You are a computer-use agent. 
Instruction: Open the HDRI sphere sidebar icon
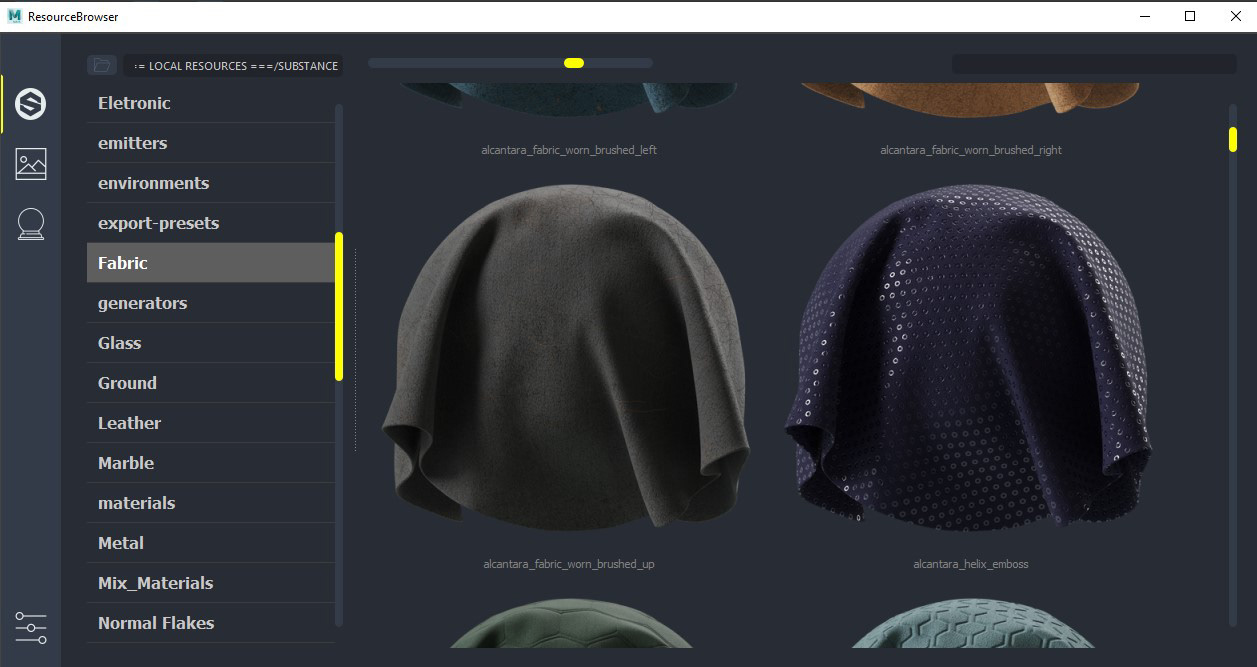31,224
